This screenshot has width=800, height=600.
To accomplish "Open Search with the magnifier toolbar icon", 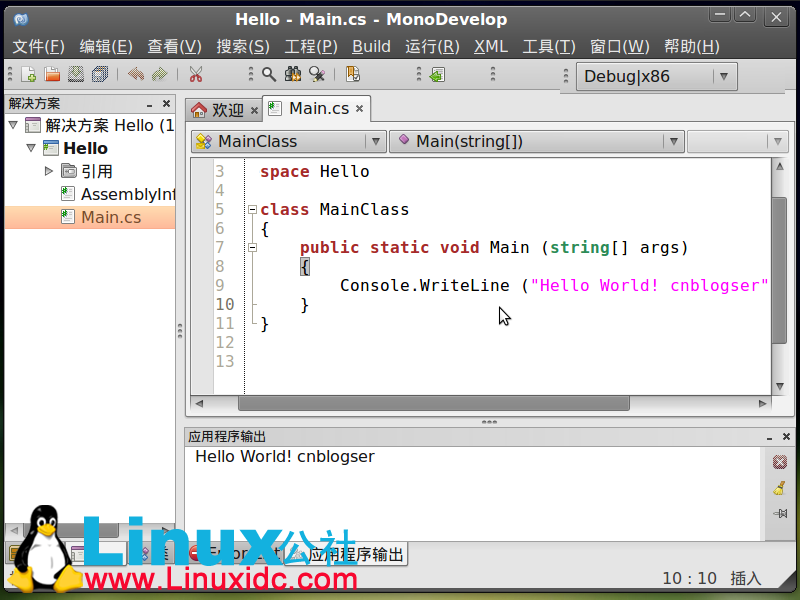I will 268,74.
